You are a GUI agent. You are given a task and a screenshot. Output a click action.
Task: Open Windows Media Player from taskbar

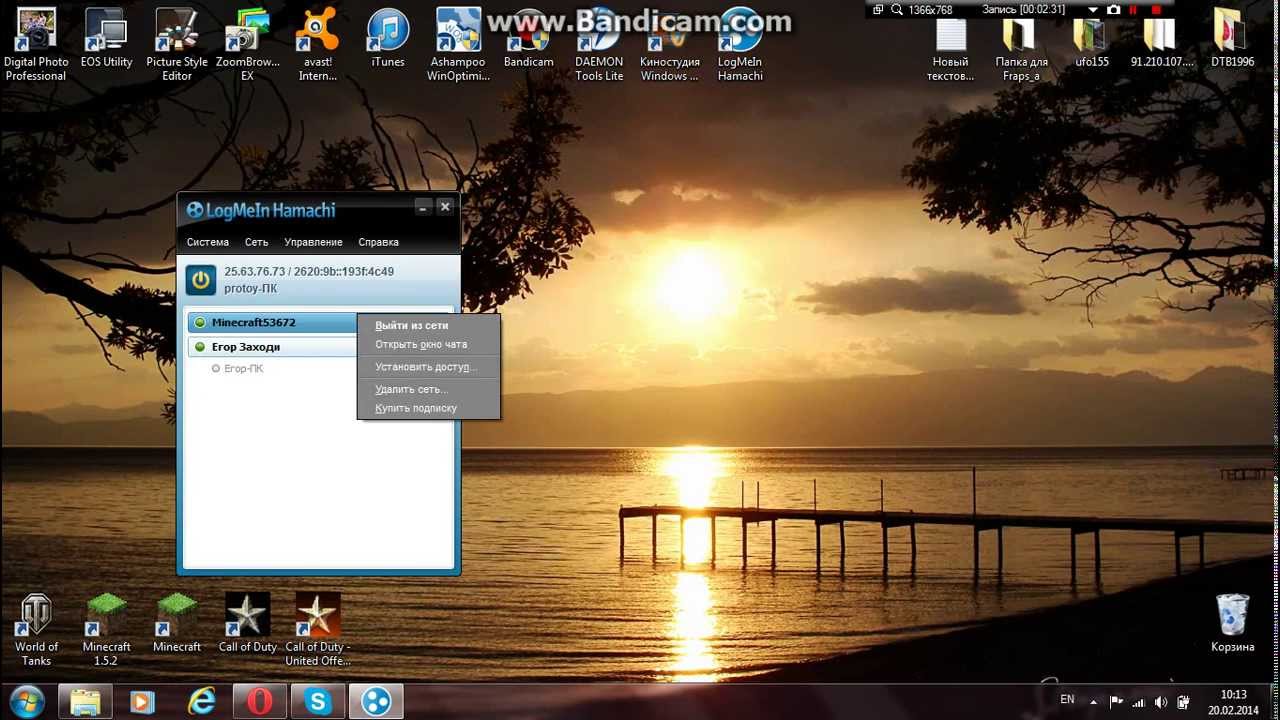pyautogui.click(x=143, y=702)
